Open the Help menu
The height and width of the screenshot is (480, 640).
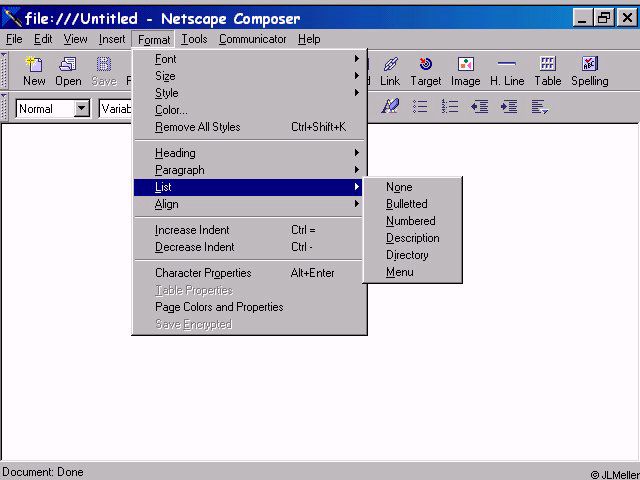pyautogui.click(x=309, y=39)
